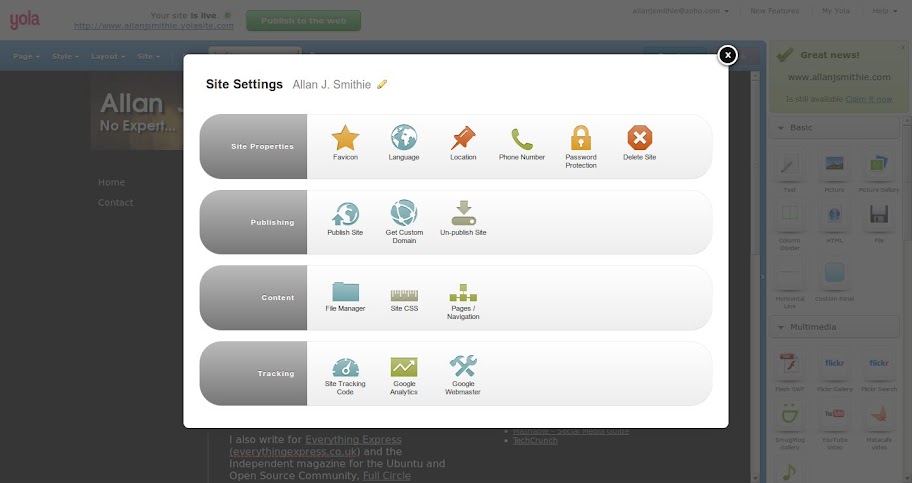Select the Text widget in sidebar
Viewport: 912px width, 483px height.
[789, 173]
